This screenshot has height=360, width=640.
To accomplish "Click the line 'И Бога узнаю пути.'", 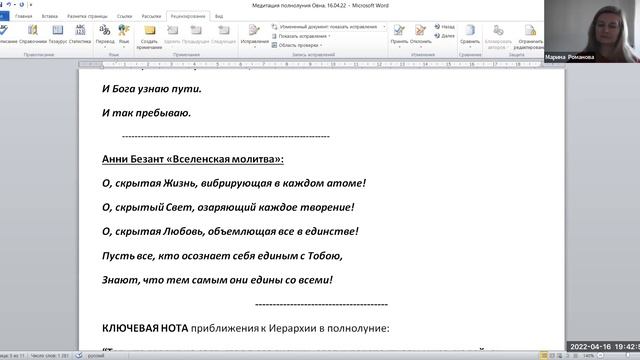I will (x=152, y=89).
